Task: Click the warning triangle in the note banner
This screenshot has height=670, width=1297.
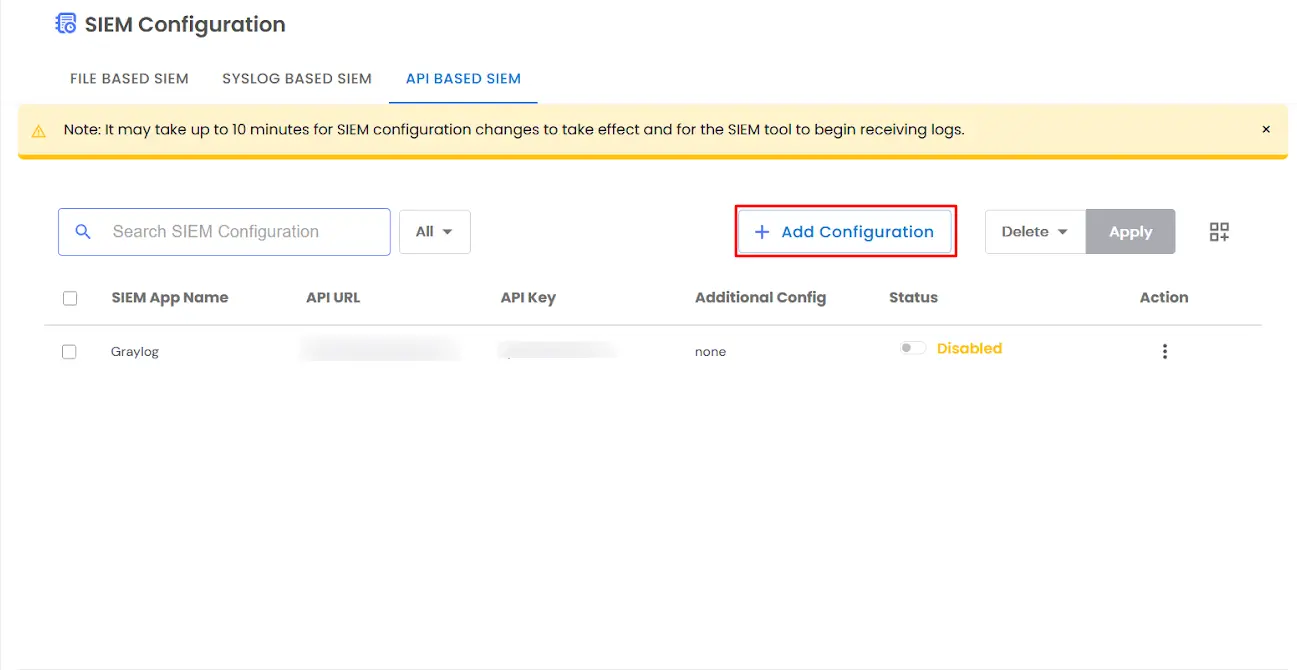Action: 39,130
